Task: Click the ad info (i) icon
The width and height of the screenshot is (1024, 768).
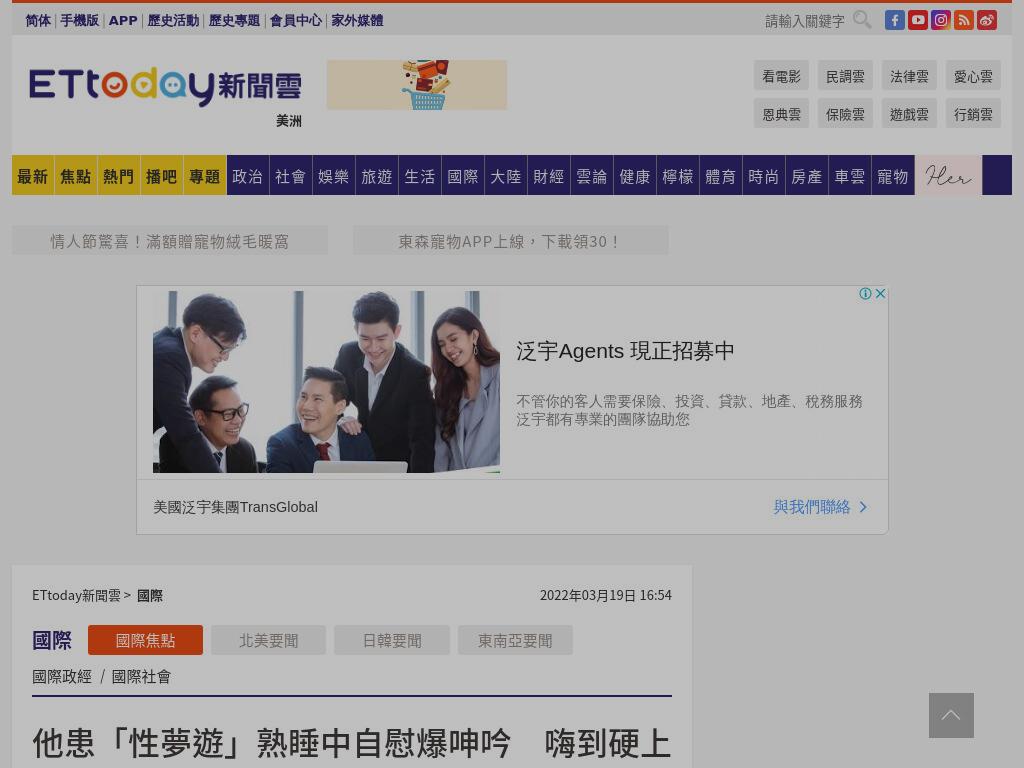Action: (x=865, y=294)
